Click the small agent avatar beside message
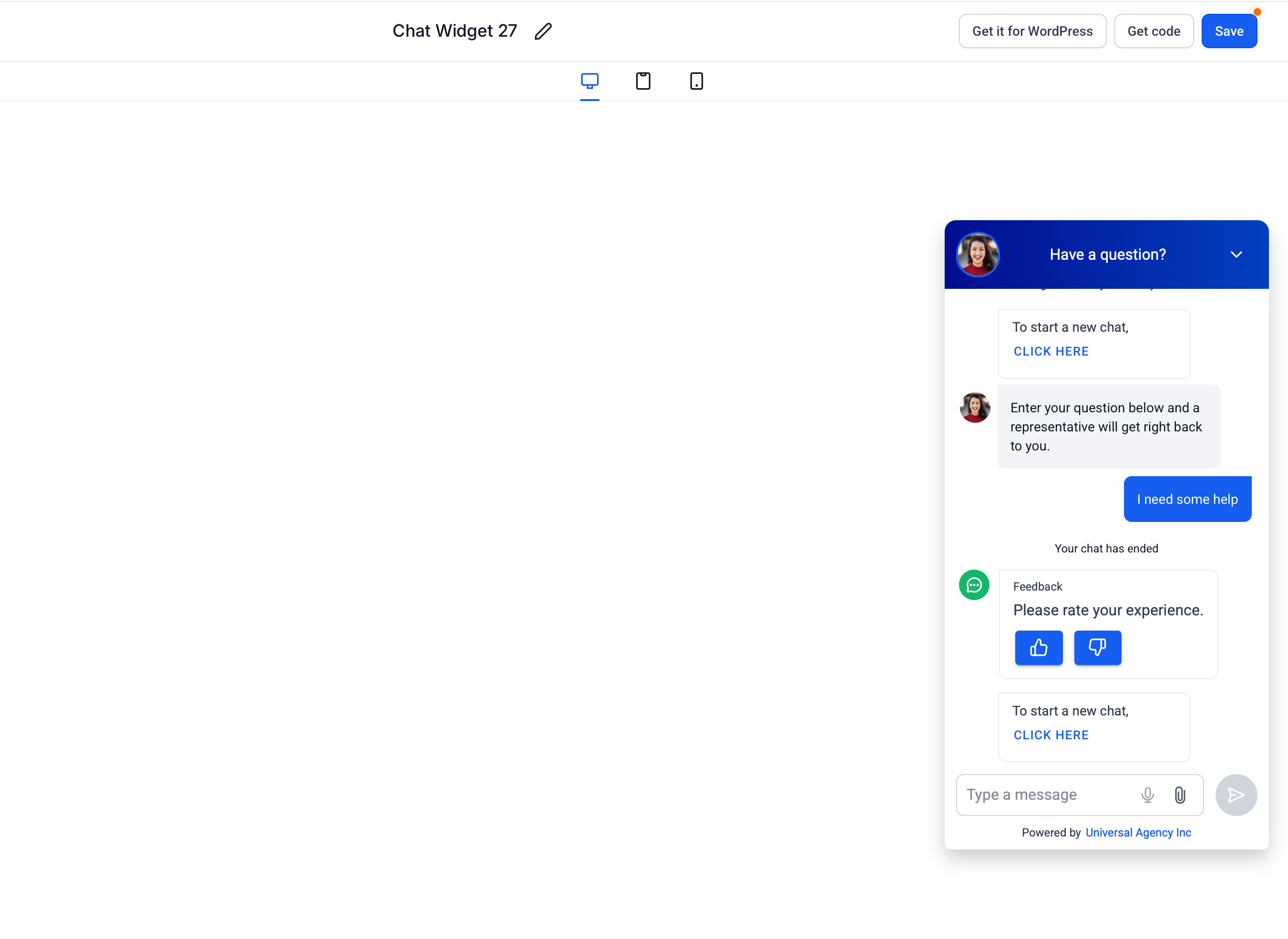The width and height of the screenshot is (1288, 939). (x=975, y=408)
